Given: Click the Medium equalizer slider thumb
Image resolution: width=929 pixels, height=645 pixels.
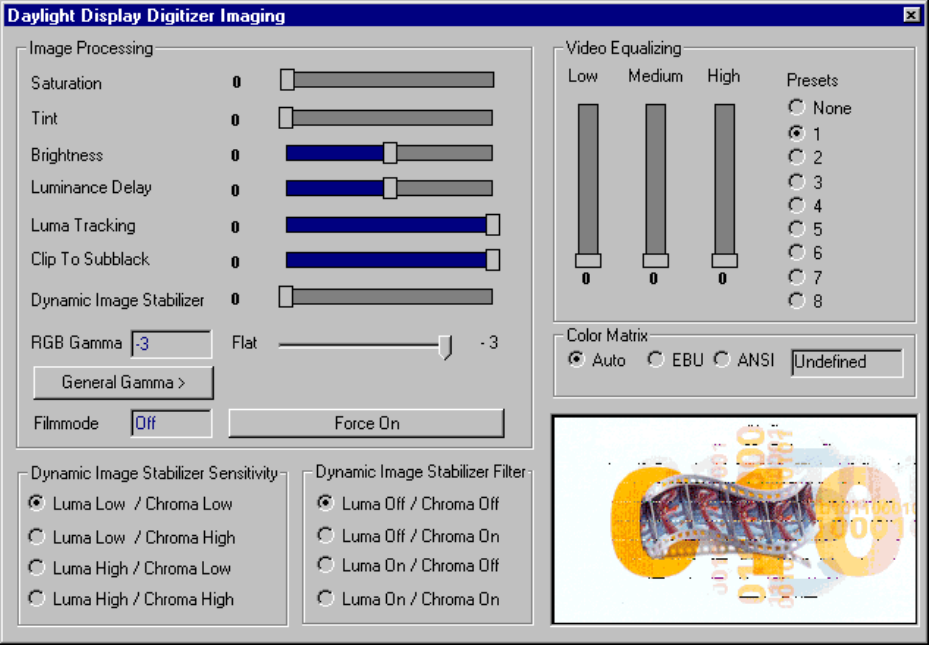Looking at the screenshot, I should click(656, 261).
